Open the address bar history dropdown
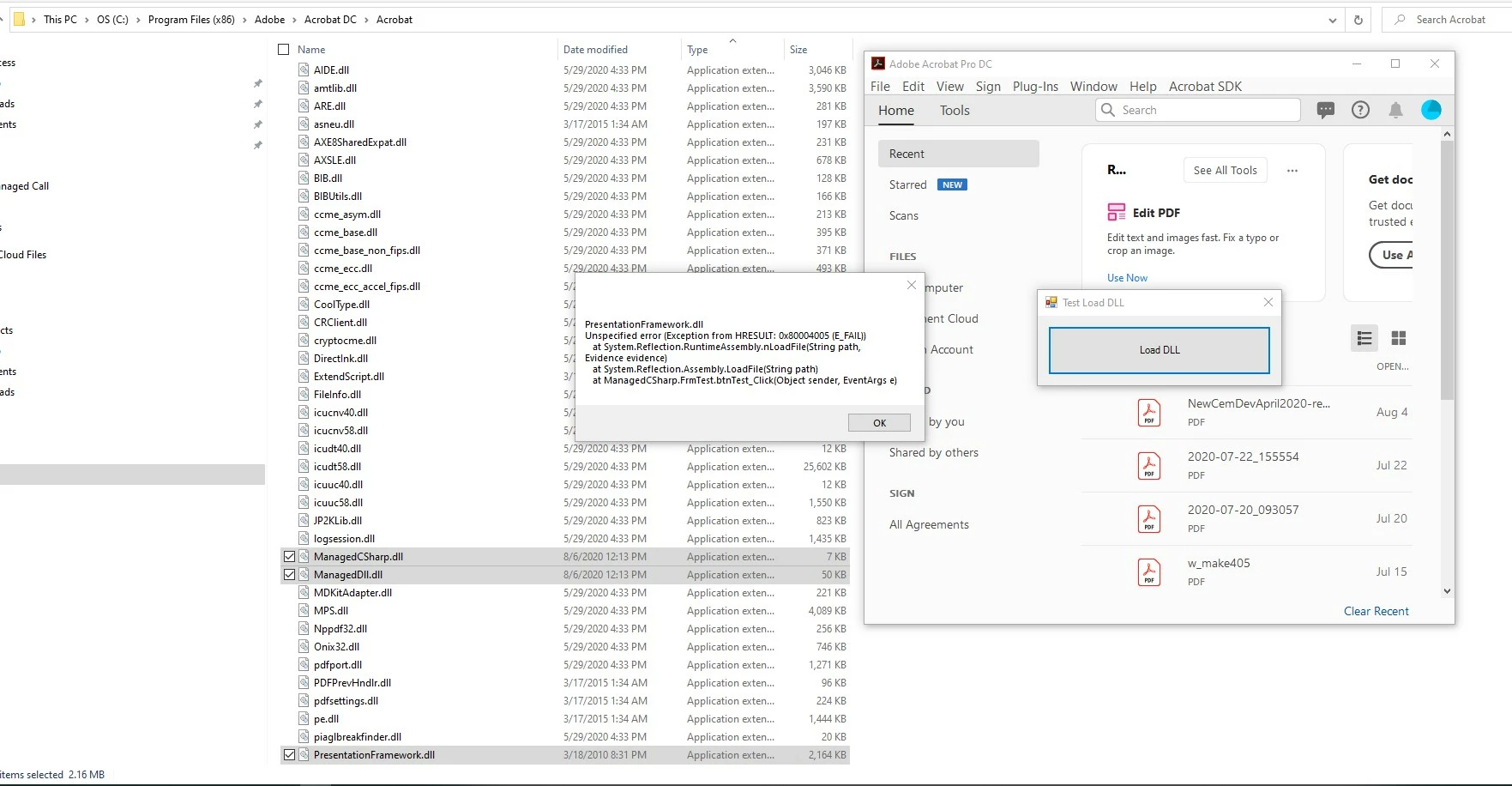Image resolution: width=1512 pixels, height=786 pixels. [1332, 20]
